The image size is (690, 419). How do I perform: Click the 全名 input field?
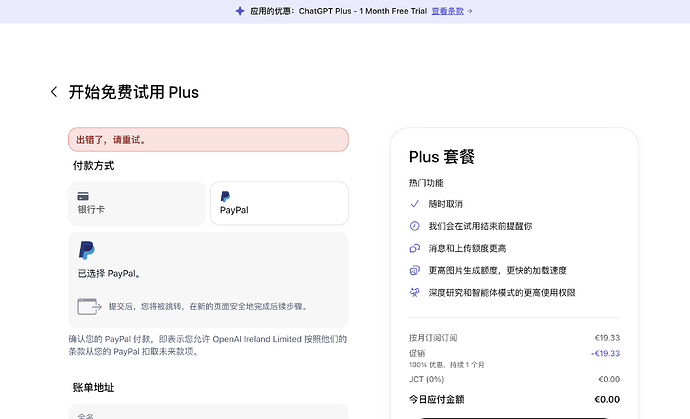pyautogui.click(x=209, y=412)
